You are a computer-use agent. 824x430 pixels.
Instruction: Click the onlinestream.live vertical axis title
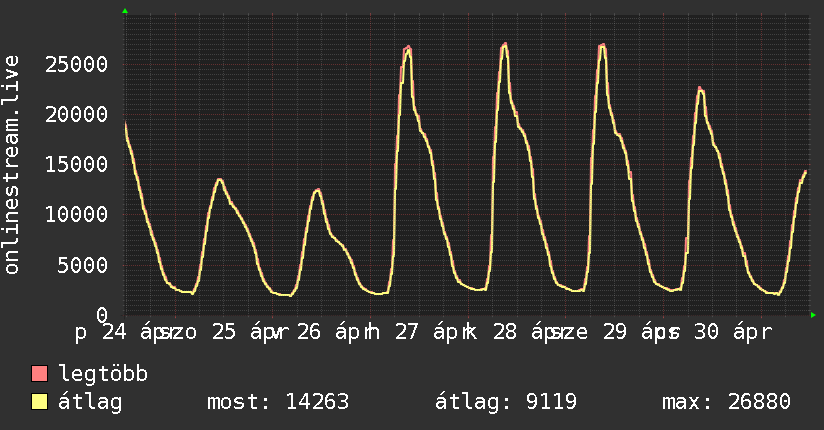[12, 165]
